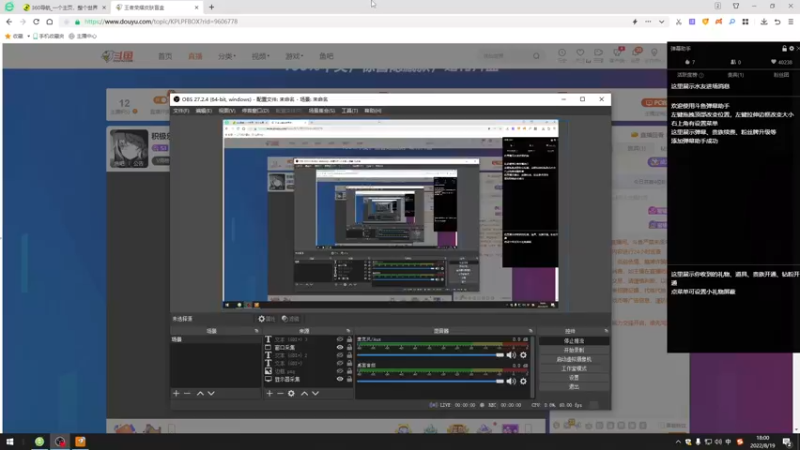
Task: Adjust 桌面音频 volume slider
Action: [x=430, y=381]
